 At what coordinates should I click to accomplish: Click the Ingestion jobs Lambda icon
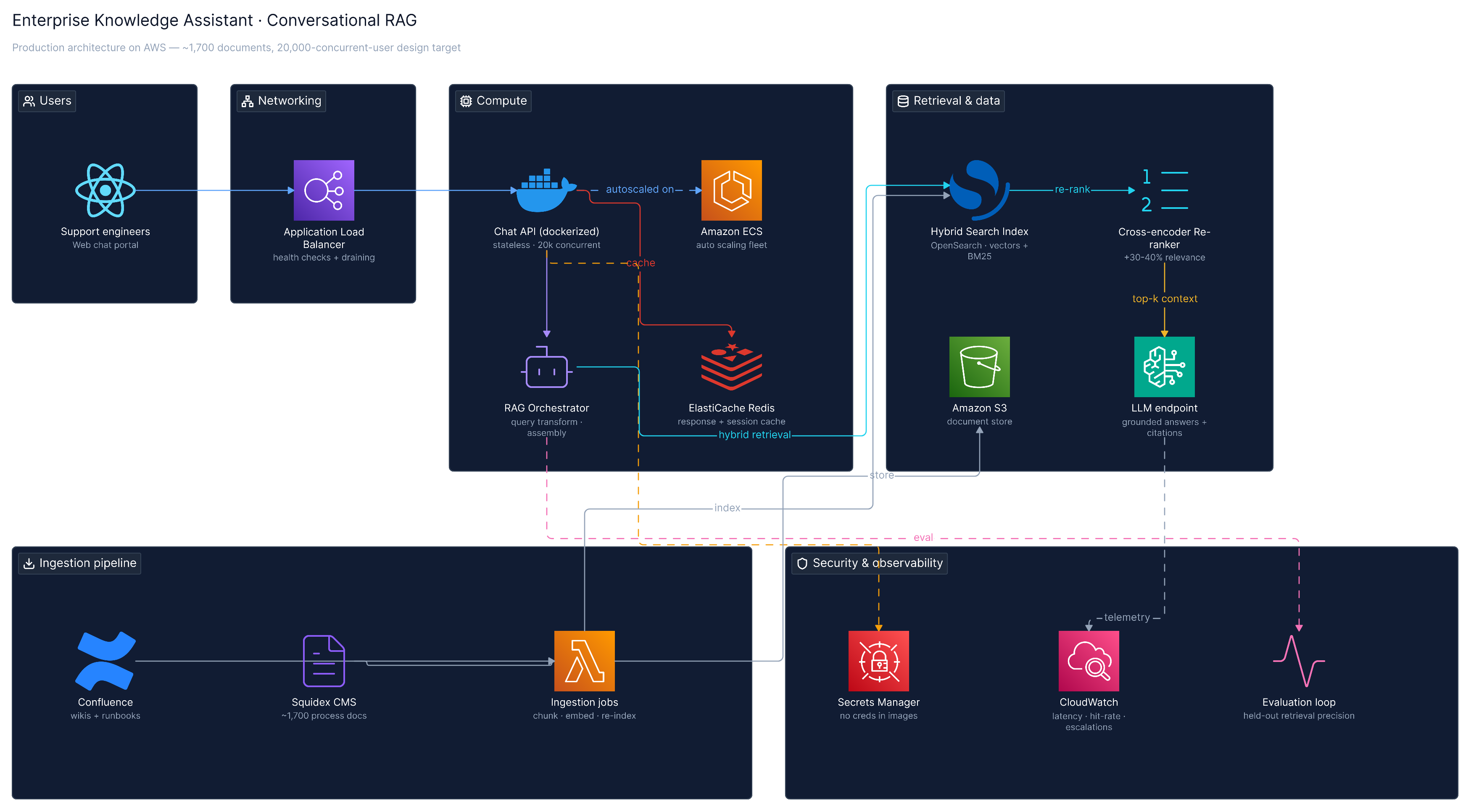[584, 661]
